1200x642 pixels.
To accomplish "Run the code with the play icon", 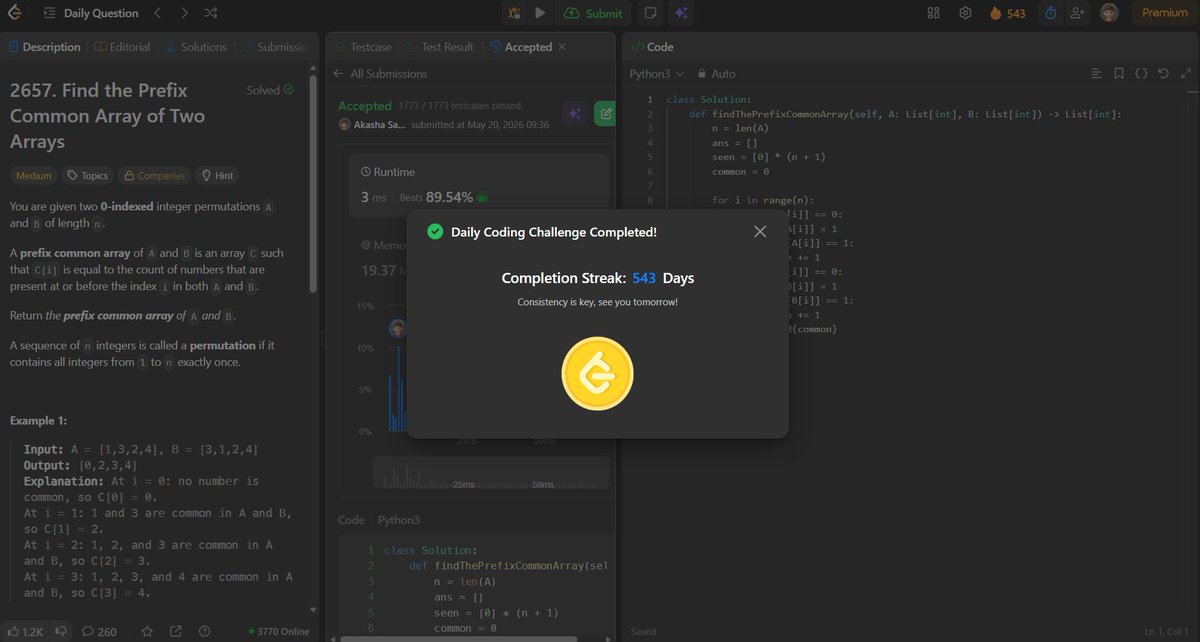I will [540, 13].
